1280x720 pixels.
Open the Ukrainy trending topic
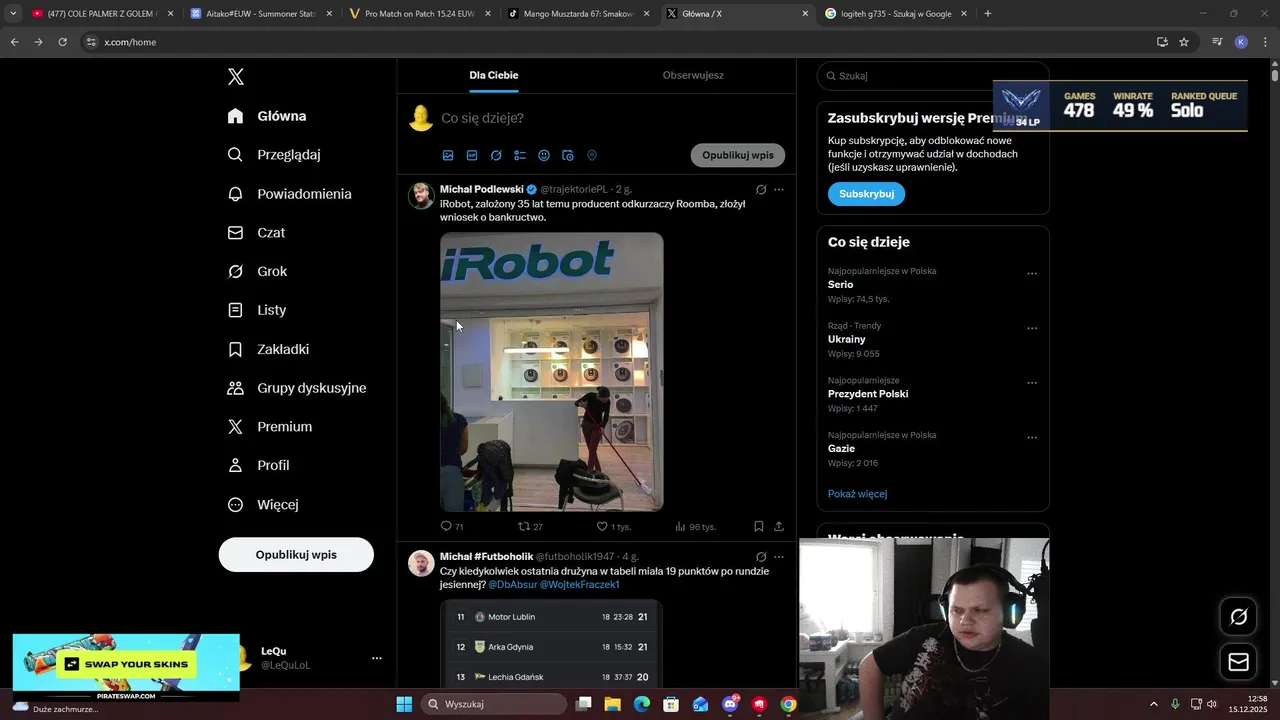click(x=846, y=339)
